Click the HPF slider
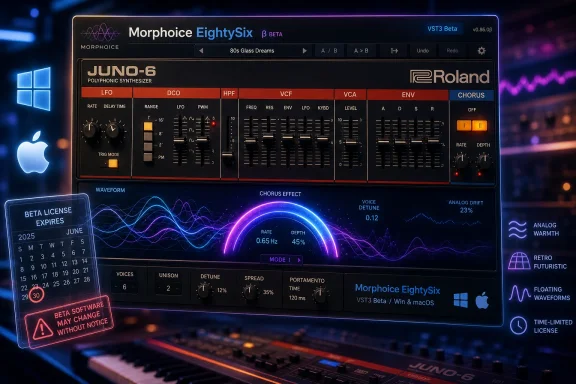576x384 pixels. [x=228, y=155]
